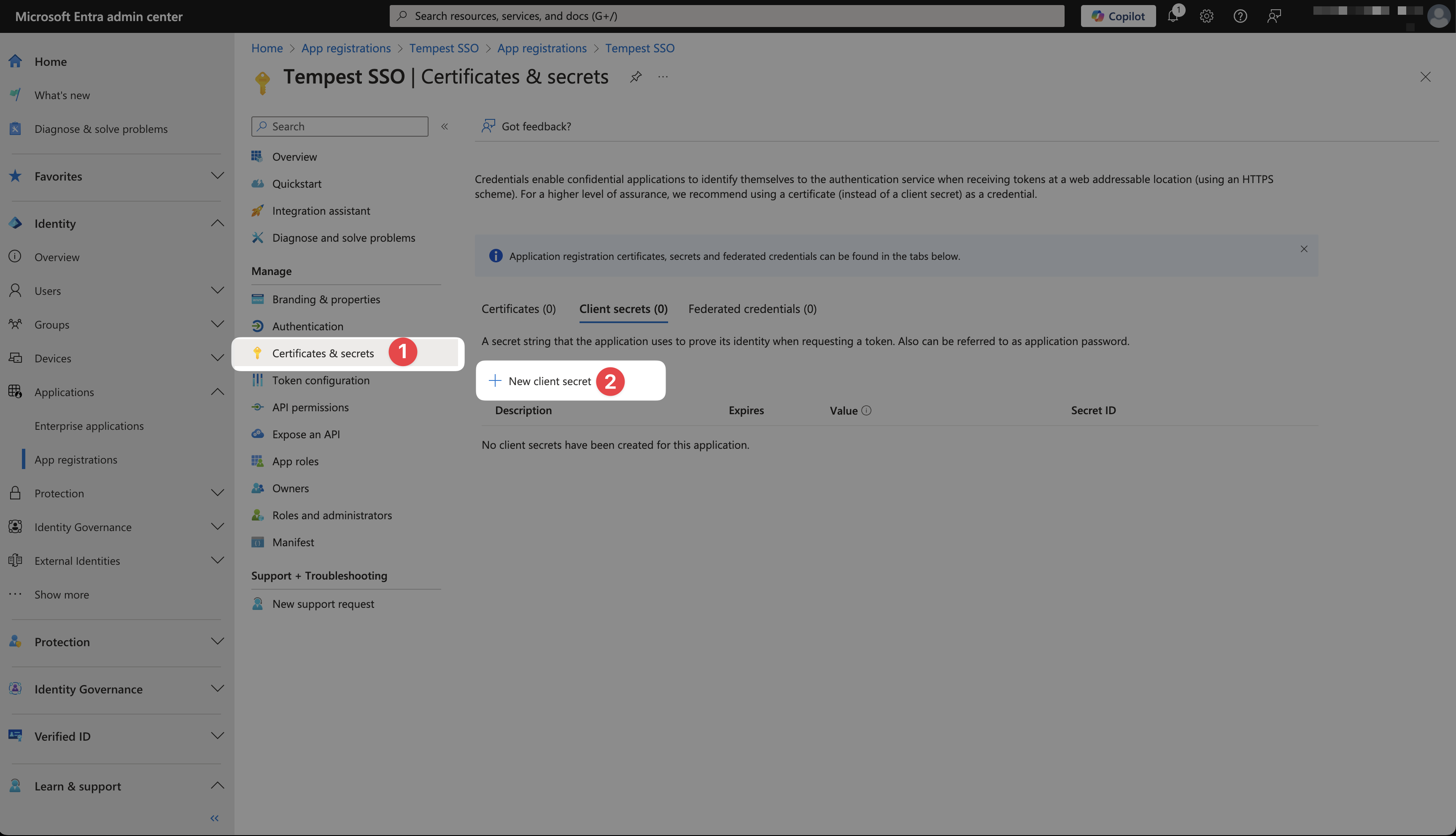Focus the top resources search box
1456x836 pixels.
(726, 16)
